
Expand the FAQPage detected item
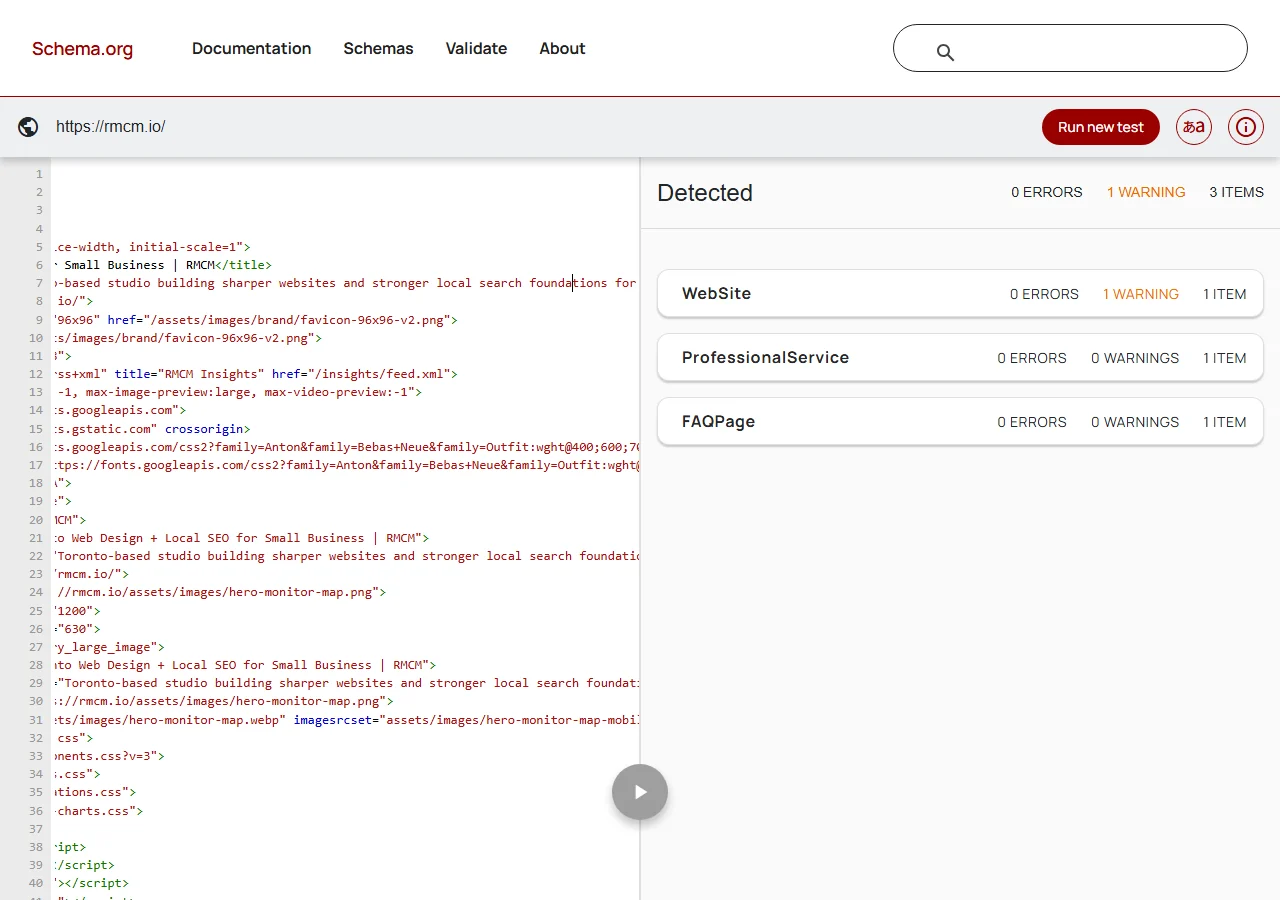click(960, 422)
